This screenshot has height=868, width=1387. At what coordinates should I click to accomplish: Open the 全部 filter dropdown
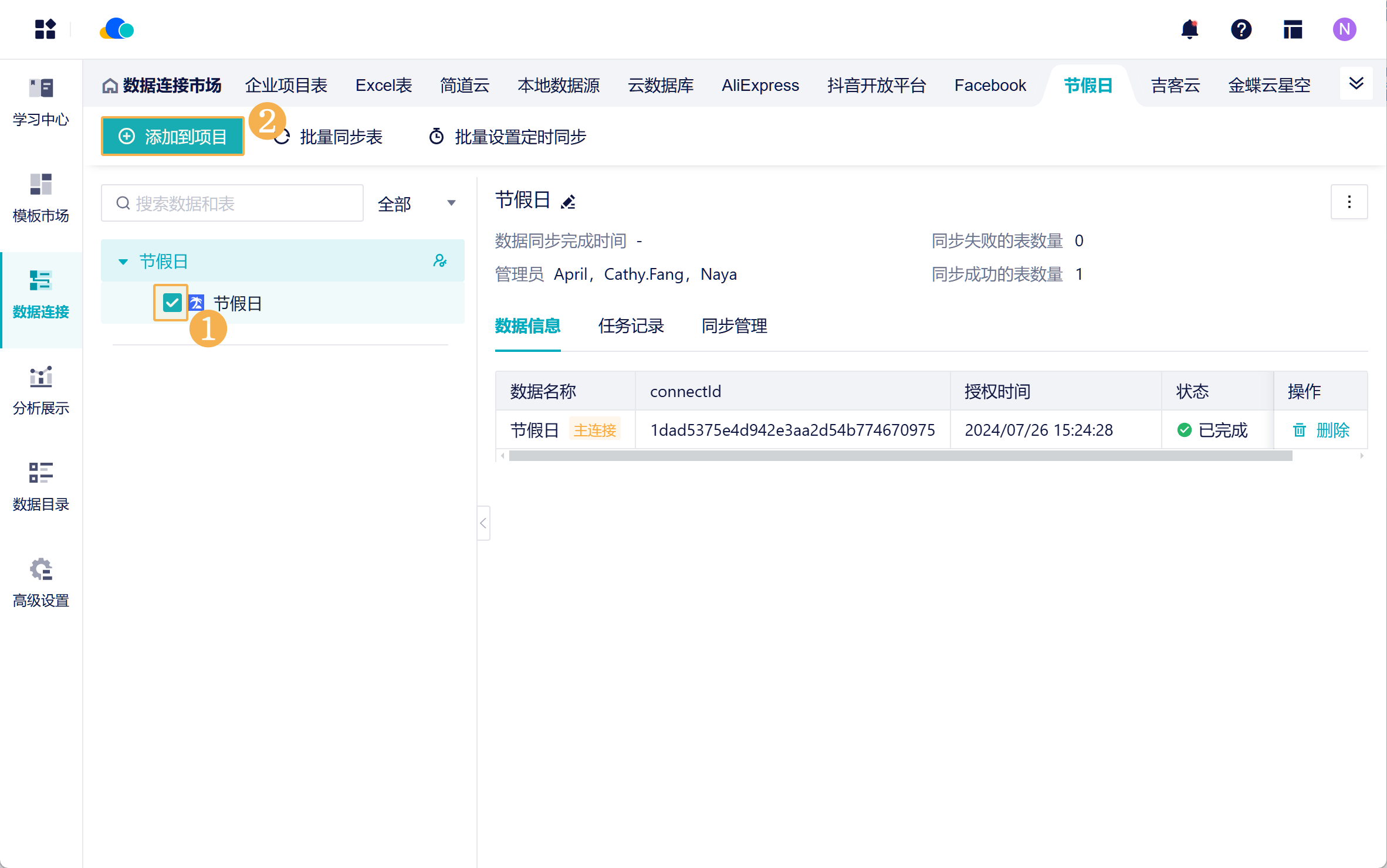[x=416, y=204]
